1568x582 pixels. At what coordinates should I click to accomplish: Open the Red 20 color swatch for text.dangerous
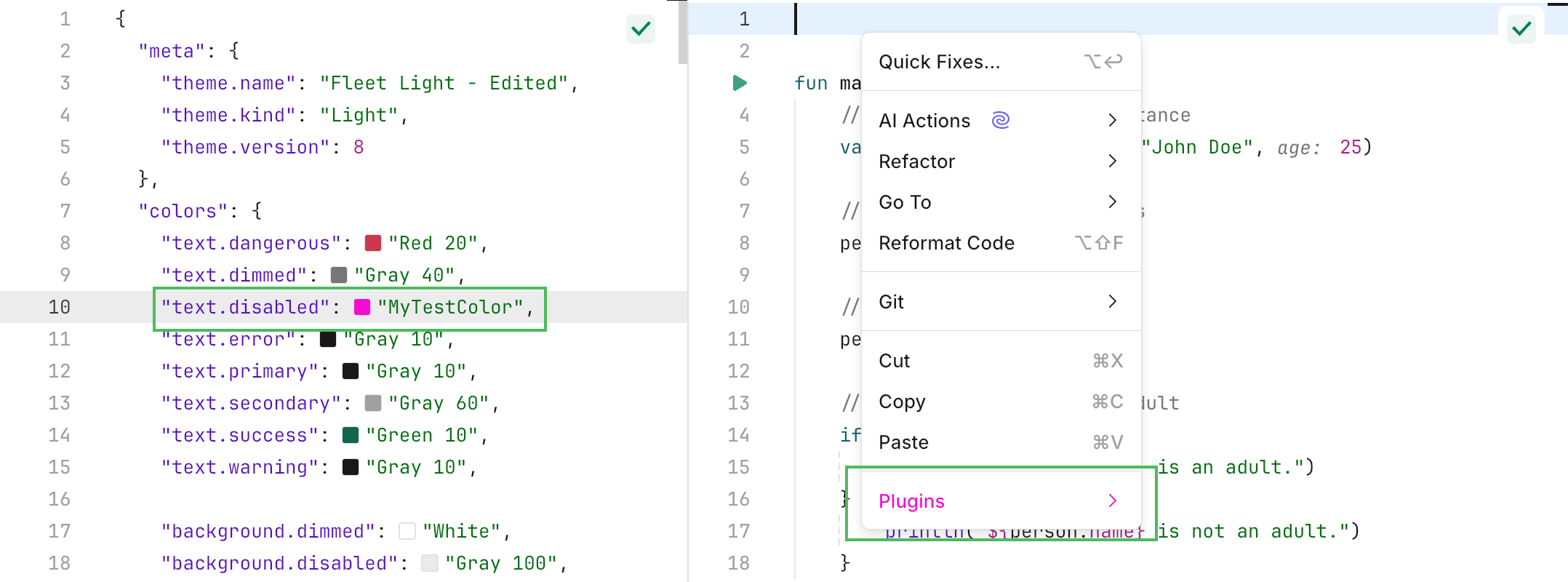tap(373, 243)
